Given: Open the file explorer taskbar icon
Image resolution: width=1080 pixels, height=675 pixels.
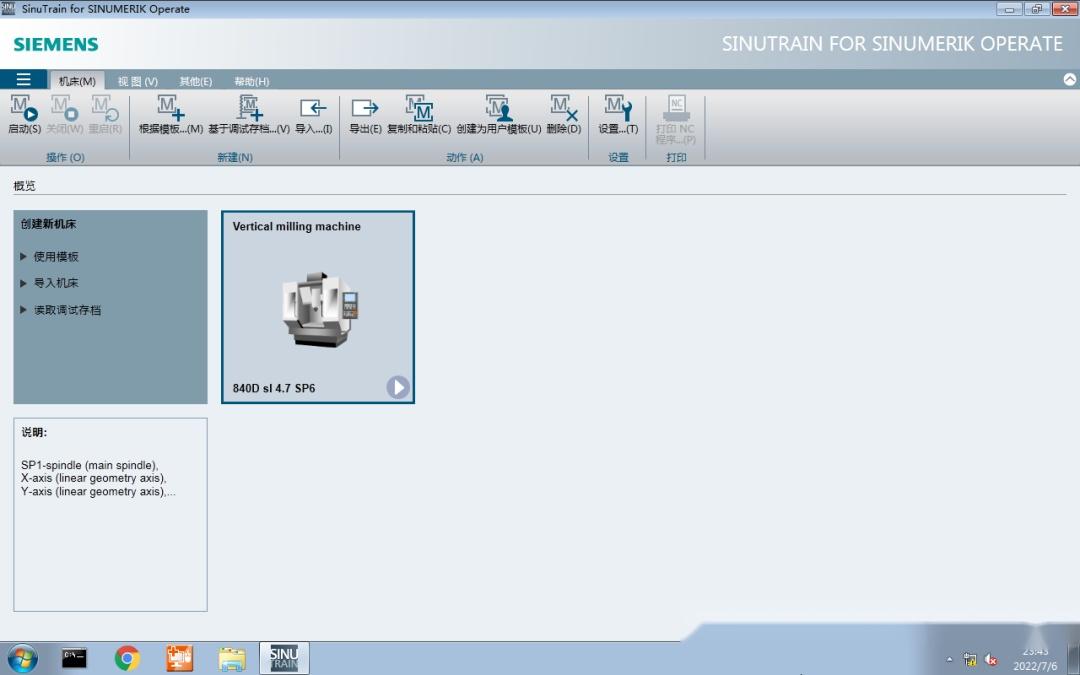Looking at the screenshot, I should 232,658.
